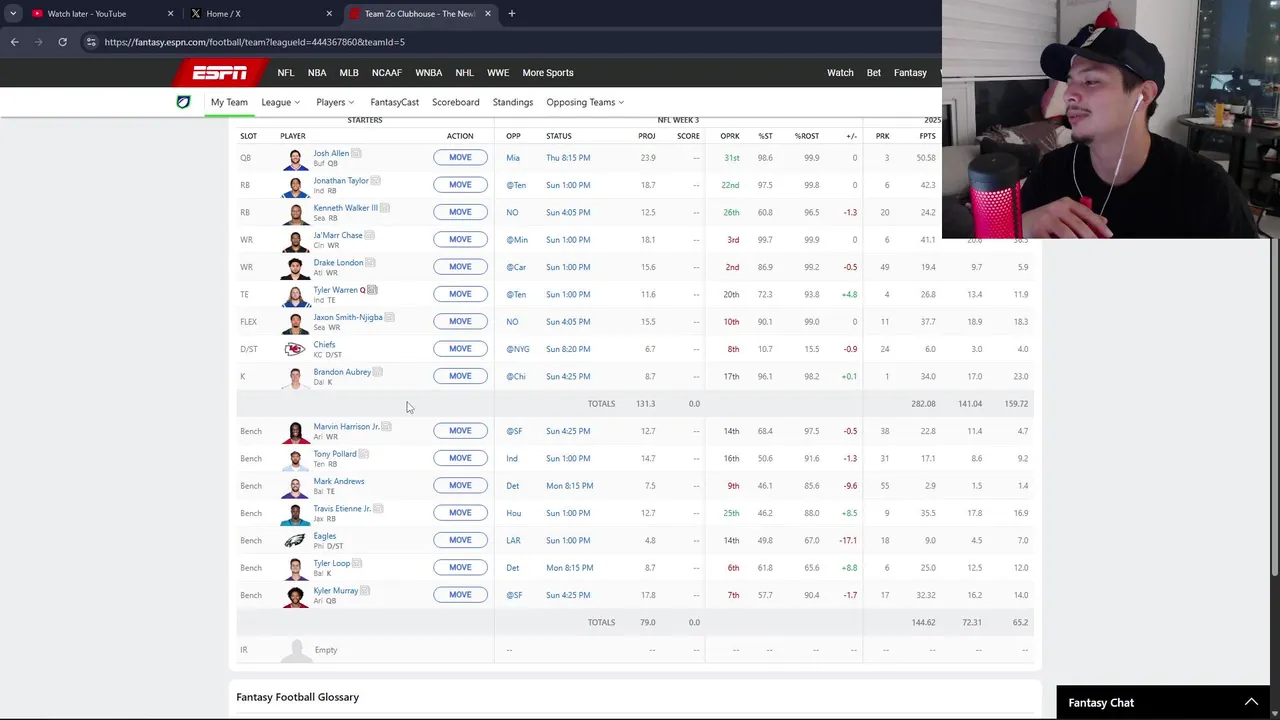Open Mark Andrews player link
The image size is (1280, 720).
point(339,481)
